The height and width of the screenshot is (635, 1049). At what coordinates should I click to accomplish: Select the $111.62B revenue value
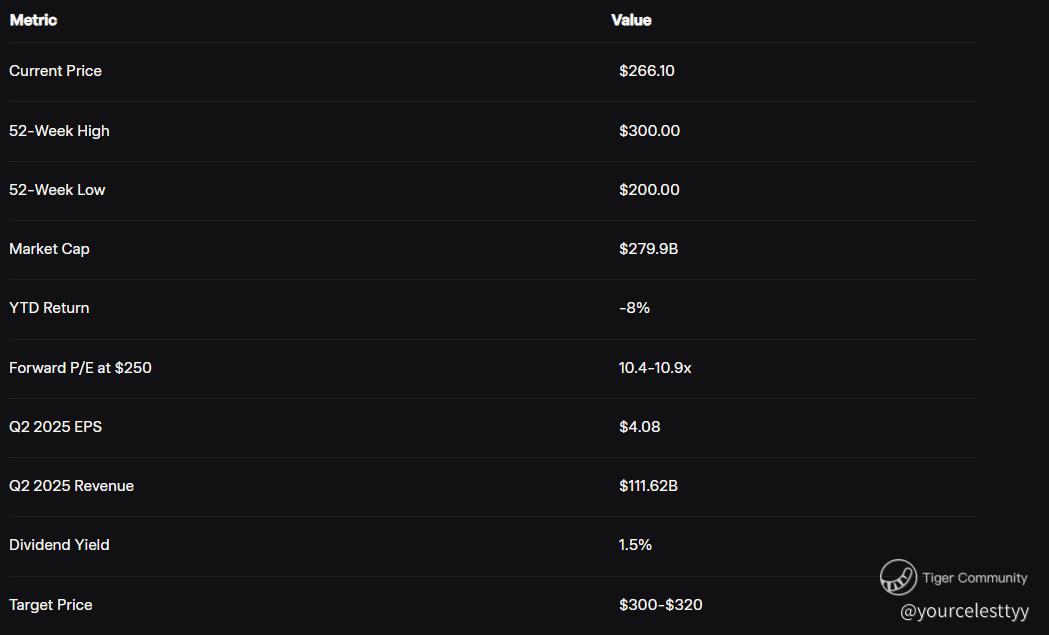click(648, 486)
